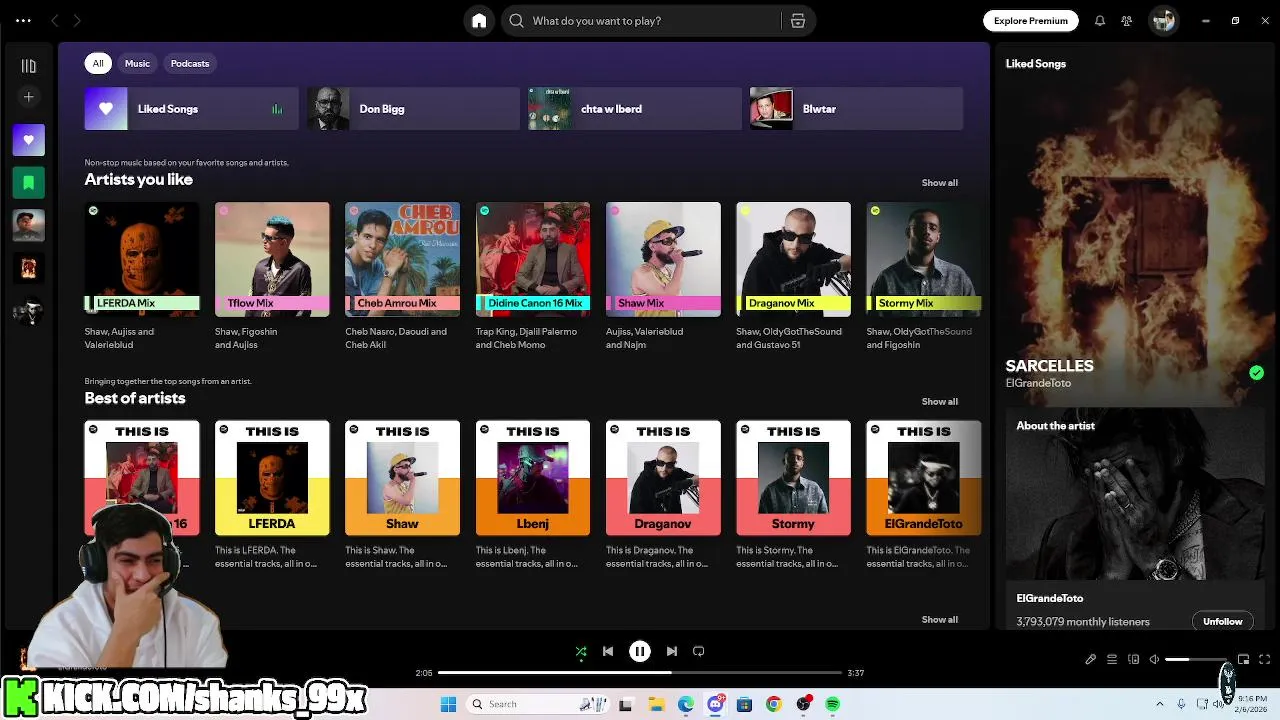1280x720 pixels.
Task: Open the Don Bigg shortcut tile
Action: 413,109
